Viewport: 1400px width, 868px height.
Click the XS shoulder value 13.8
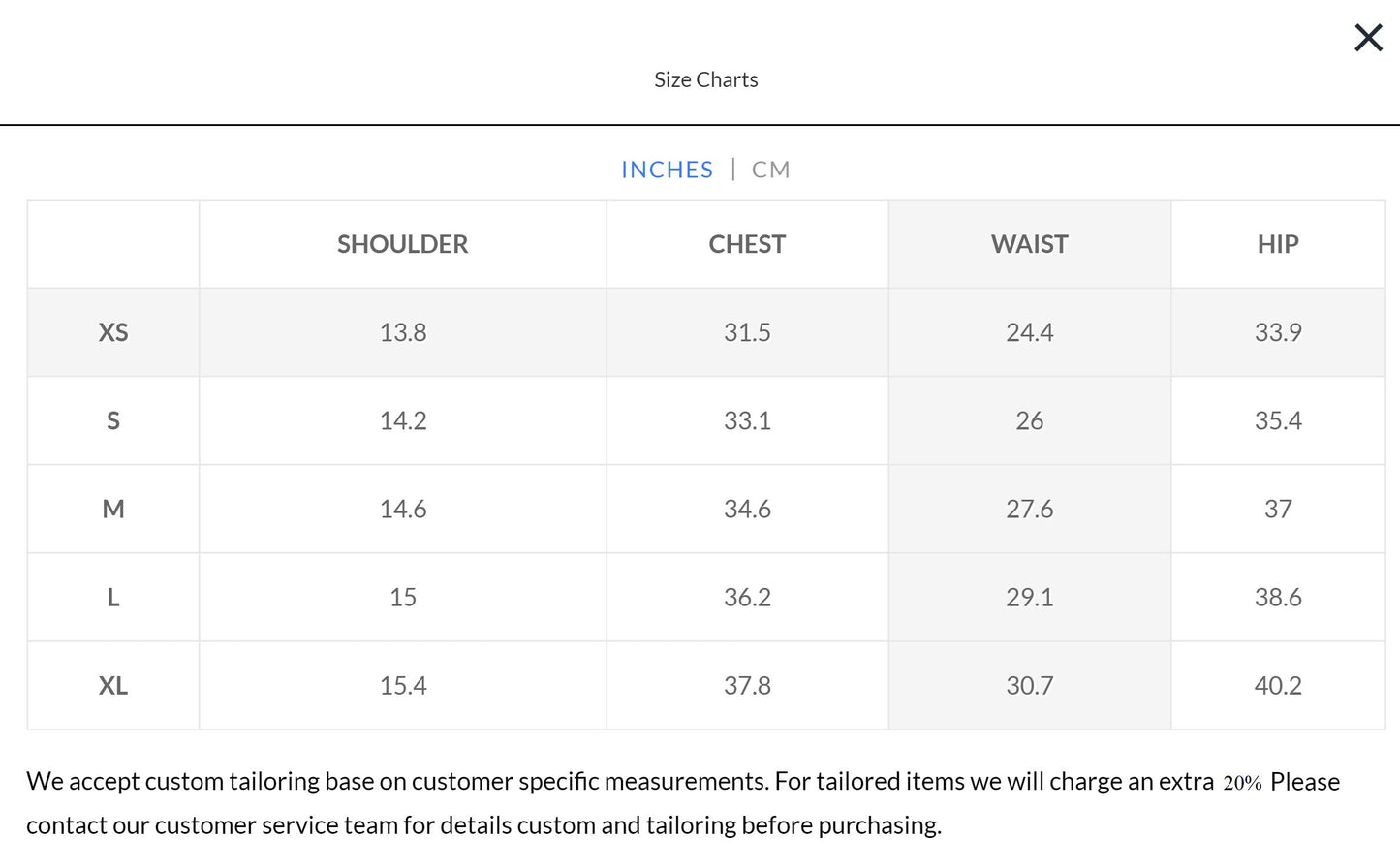pyautogui.click(x=402, y=332)
